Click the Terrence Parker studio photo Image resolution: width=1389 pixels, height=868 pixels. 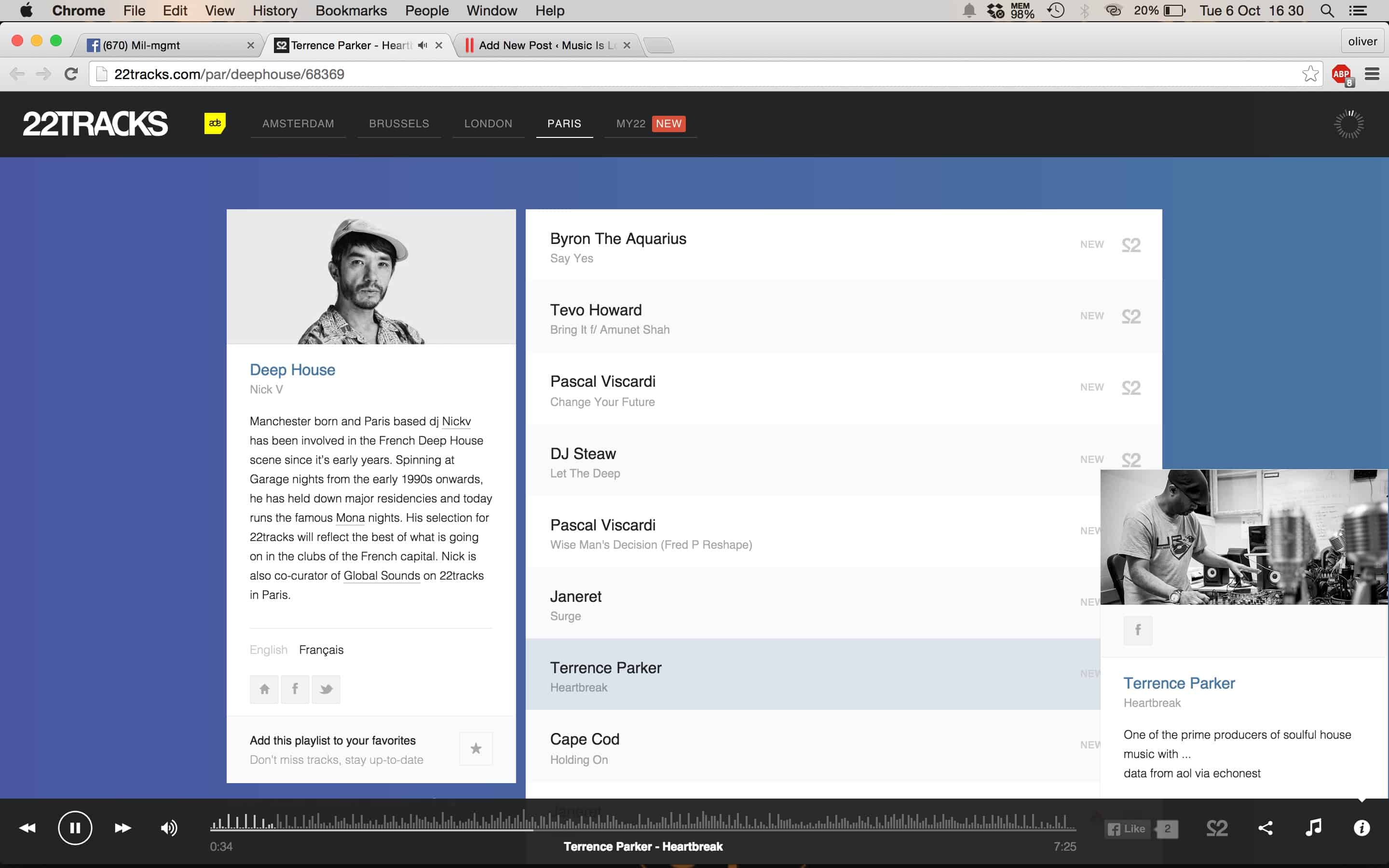[1244, 537]
